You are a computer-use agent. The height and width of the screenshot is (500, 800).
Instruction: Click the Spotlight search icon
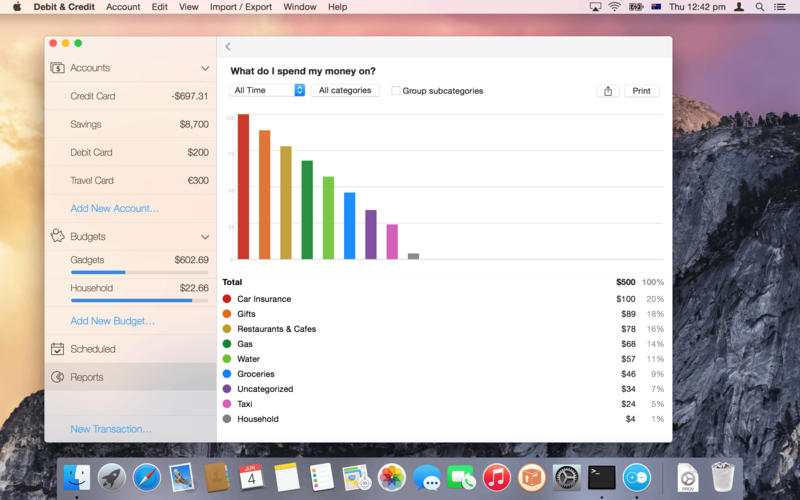pos(760,7)
